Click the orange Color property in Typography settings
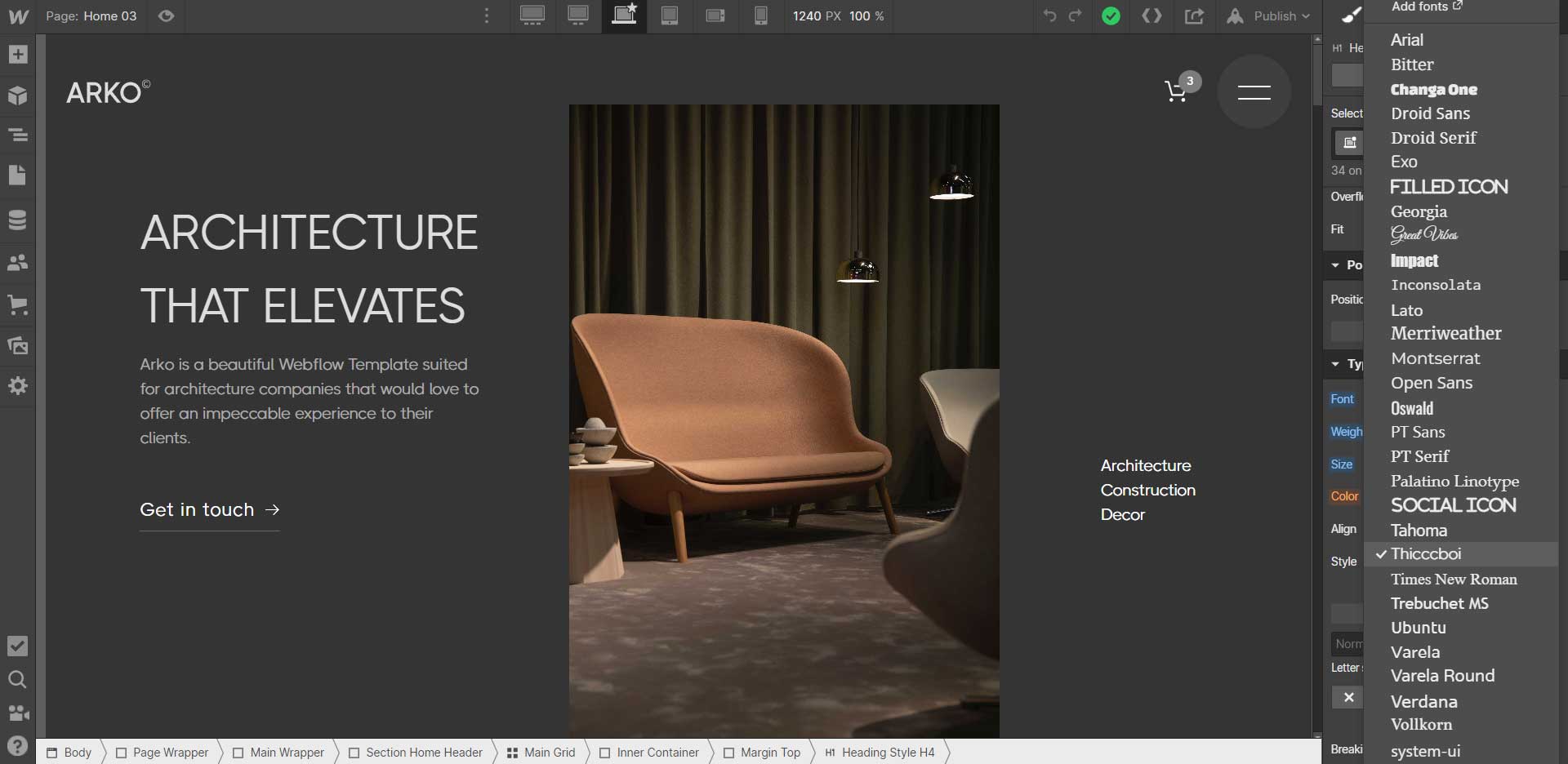 point(1344,496)
